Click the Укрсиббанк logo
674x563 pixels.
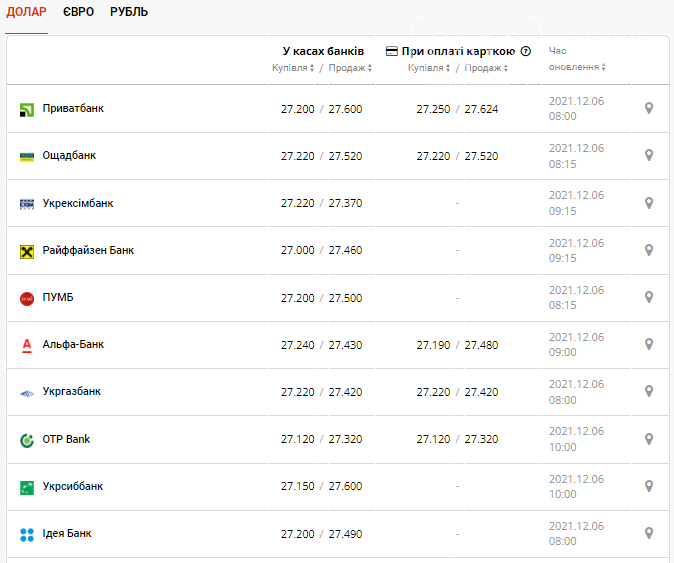(27, 487)
